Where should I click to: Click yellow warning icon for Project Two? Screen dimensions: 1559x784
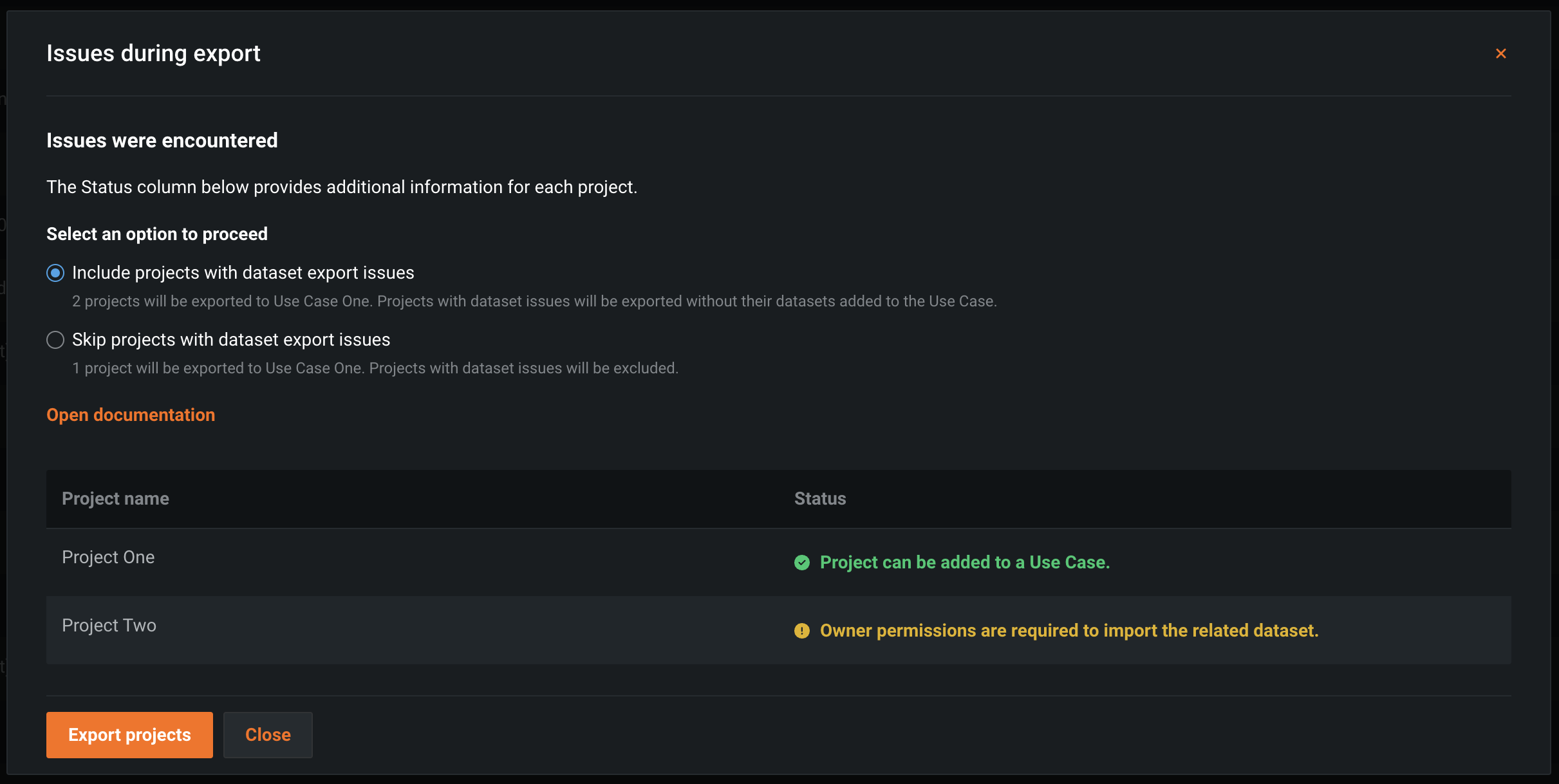click(x=801, y=631)
